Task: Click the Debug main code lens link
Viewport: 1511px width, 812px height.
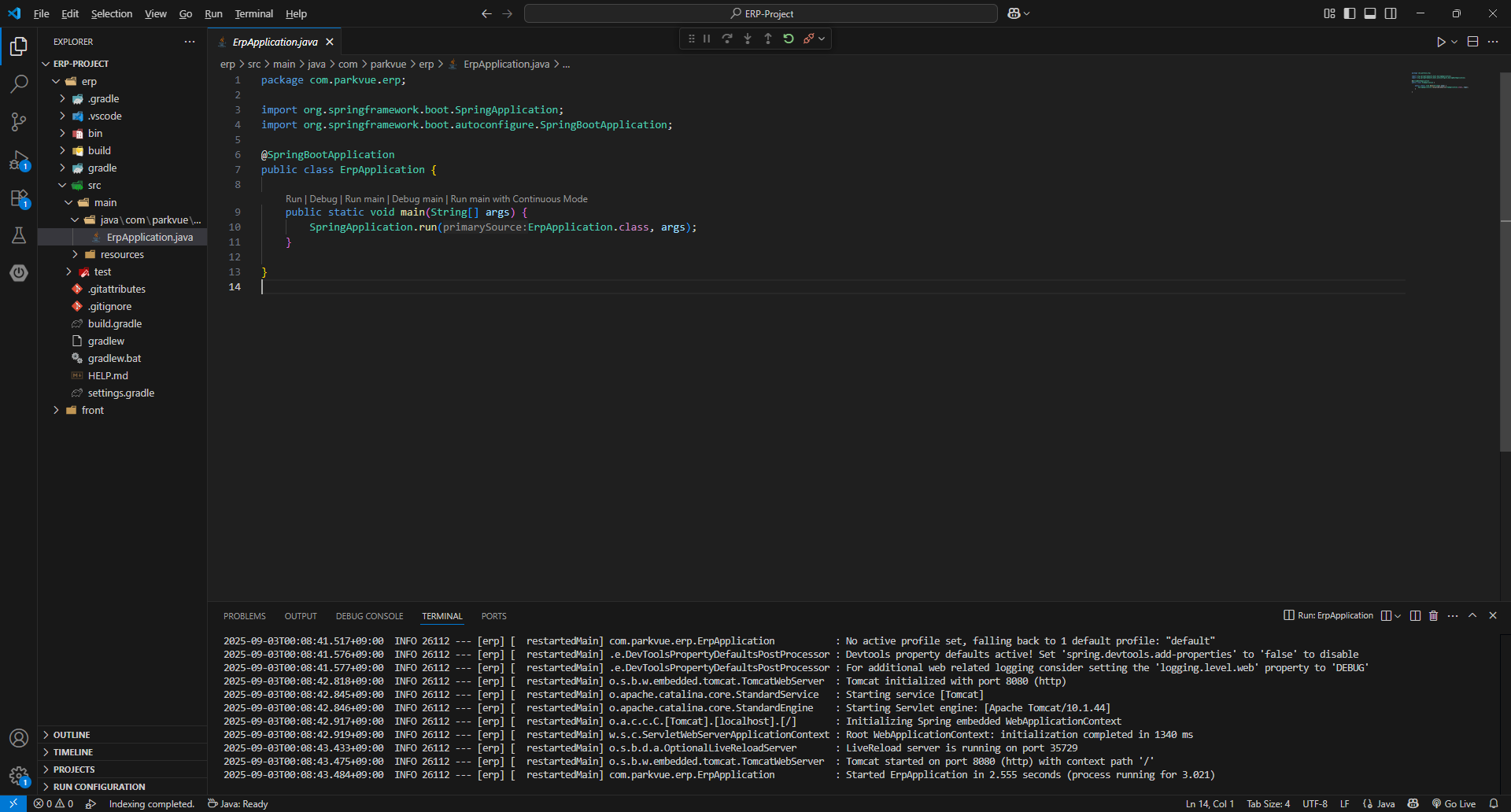Action: [x=417, y=199]
